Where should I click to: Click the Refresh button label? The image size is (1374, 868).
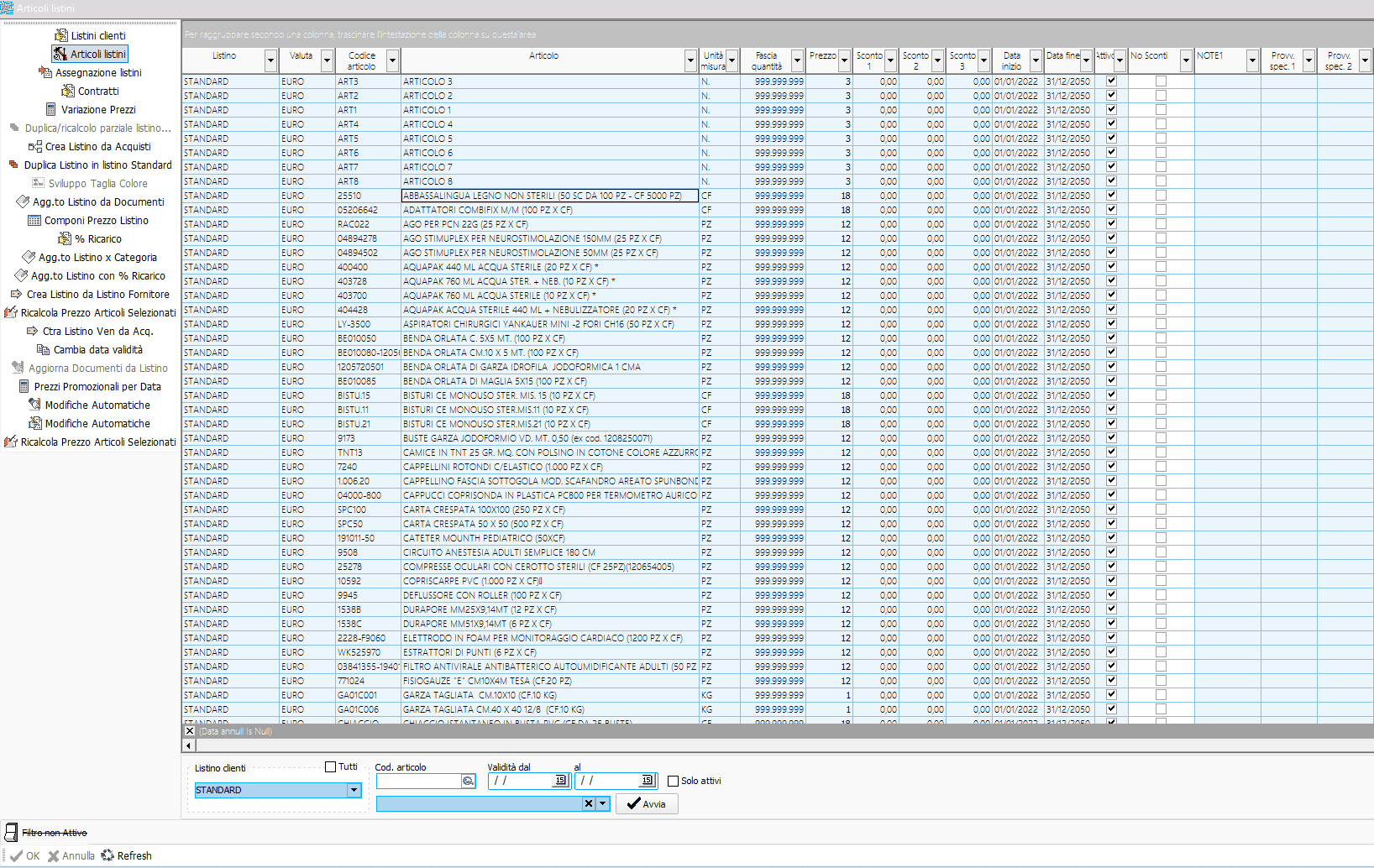[134, 855]
